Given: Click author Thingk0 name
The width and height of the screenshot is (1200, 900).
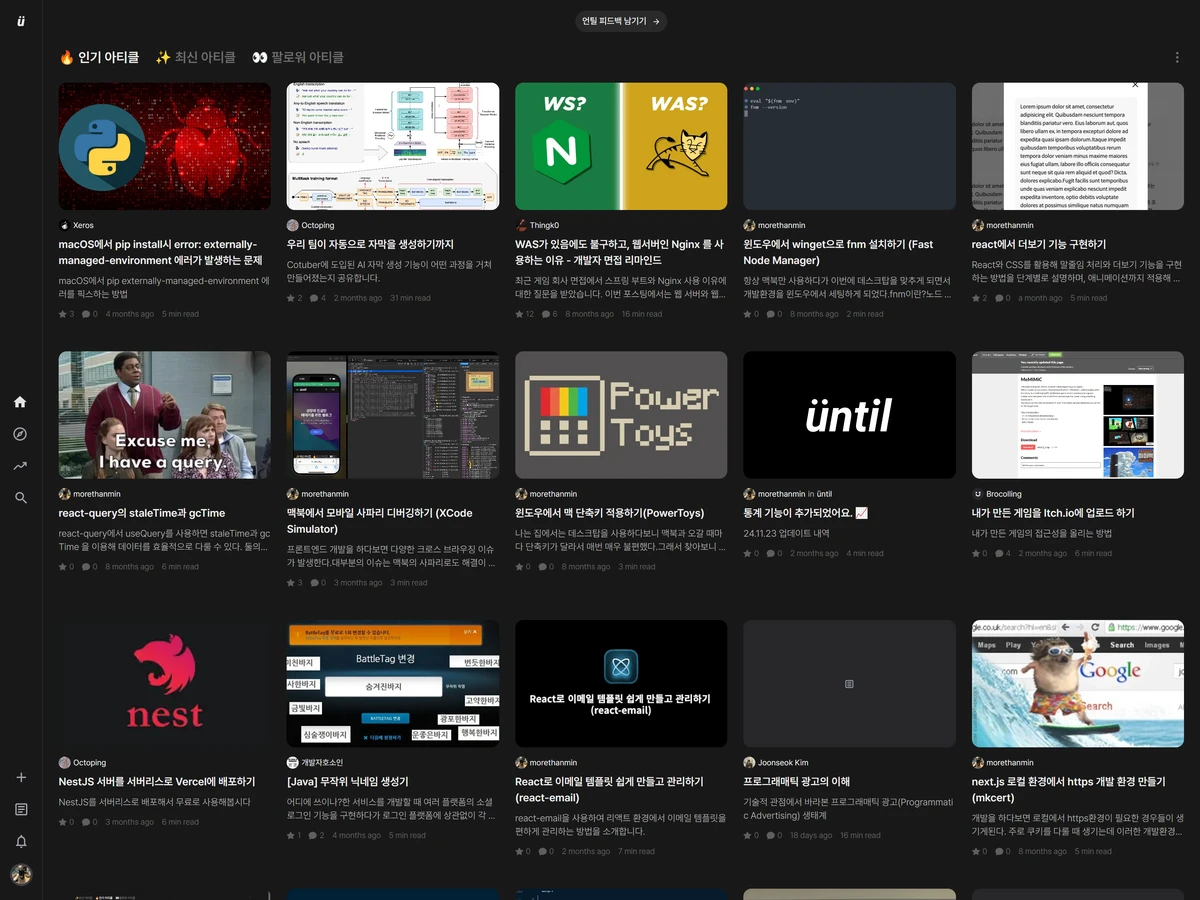Looking at the screenshot, I should pos(544,226).
